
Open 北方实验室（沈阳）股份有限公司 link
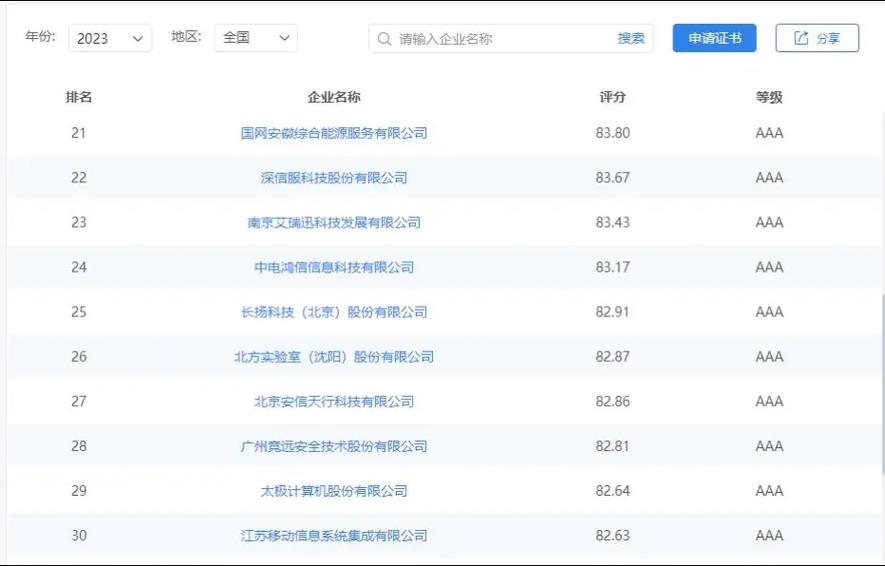coord(334,357)
